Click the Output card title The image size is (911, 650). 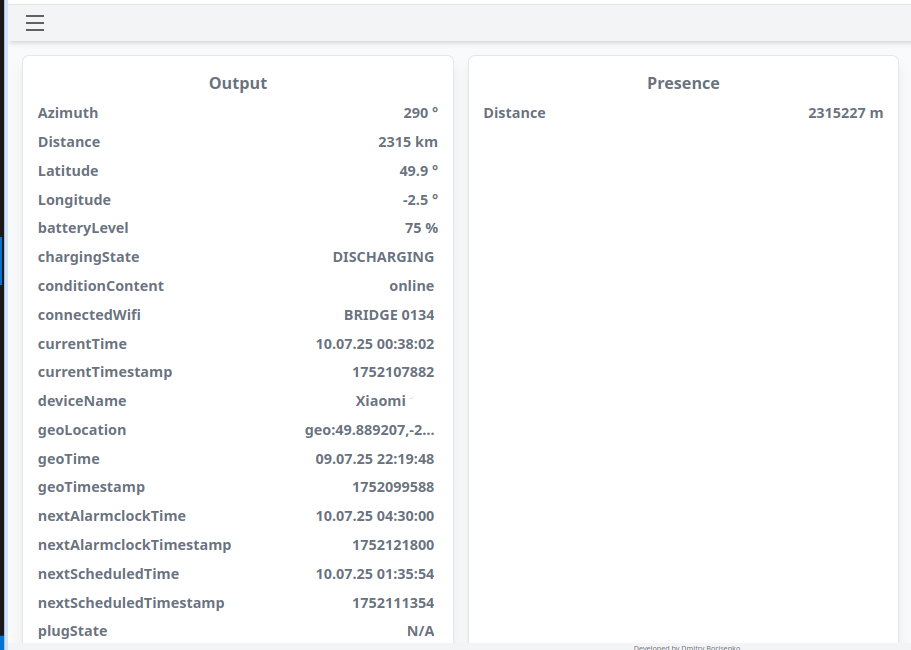pyautogui.click(x=238, y=84)
